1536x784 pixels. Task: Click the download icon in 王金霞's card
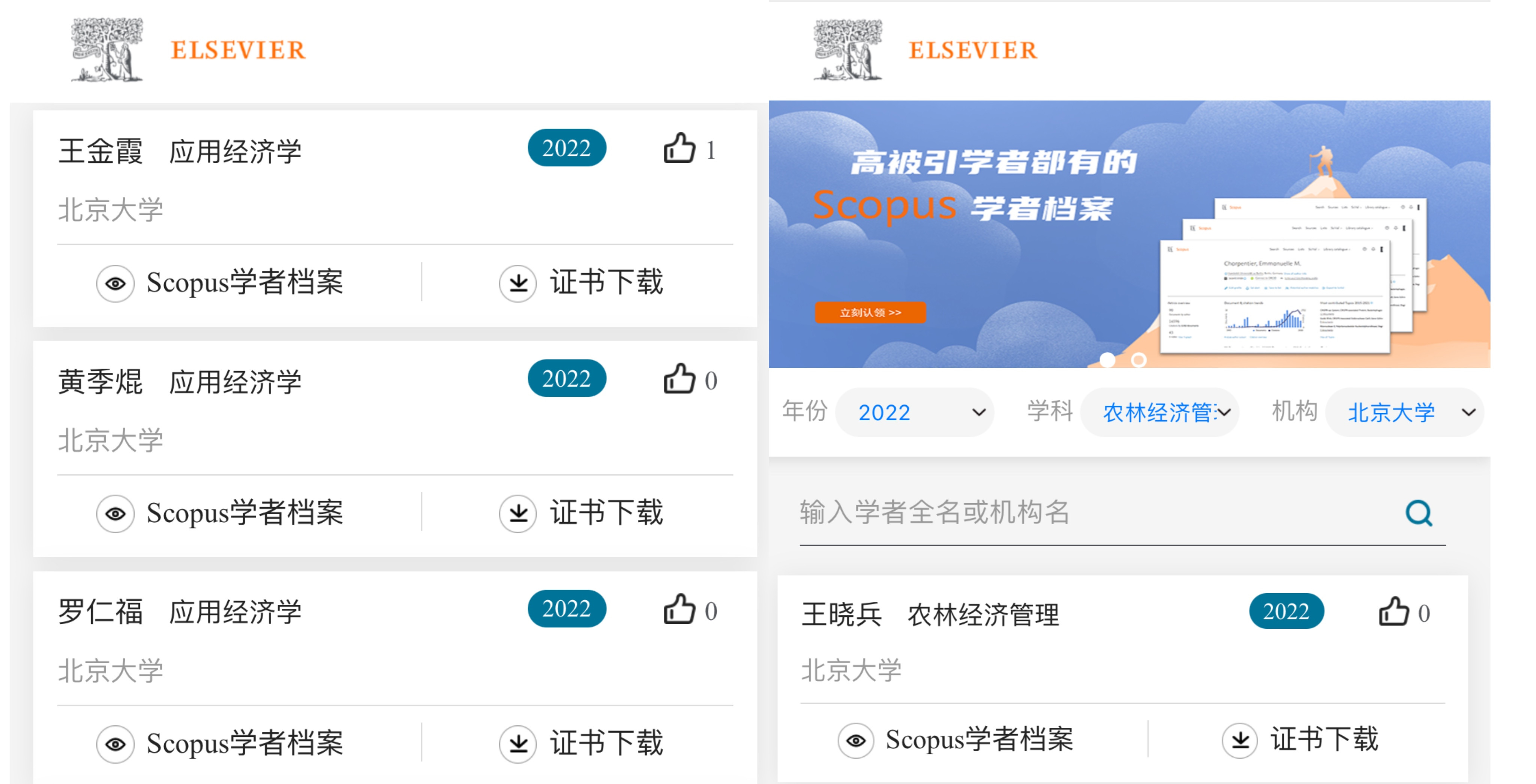click(x=517, y=283)
